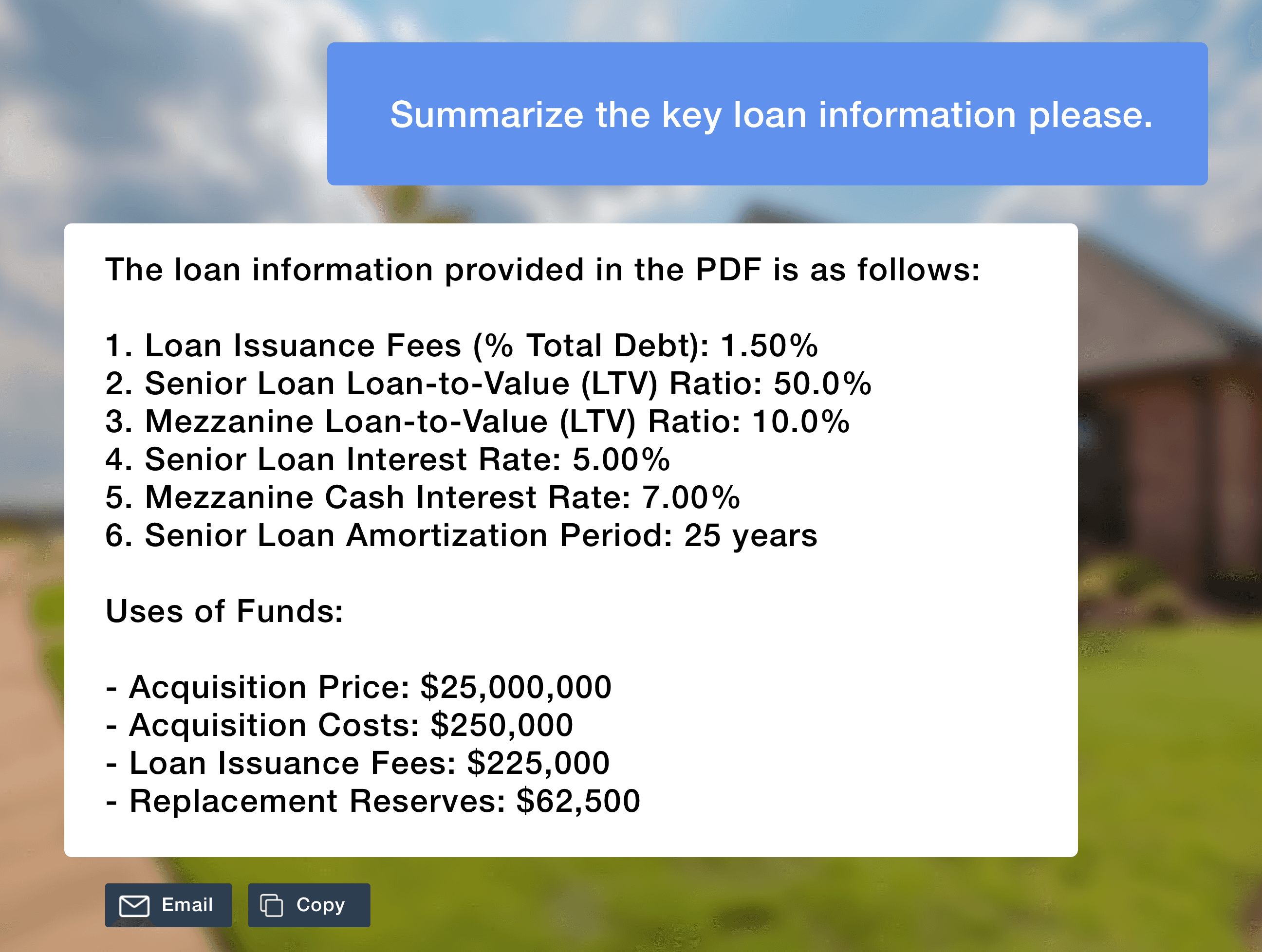The width and height of the screenshot is (1262, 952).
Task: Click the Acquisition Costs $250,000 line
Action: [339, 726]
